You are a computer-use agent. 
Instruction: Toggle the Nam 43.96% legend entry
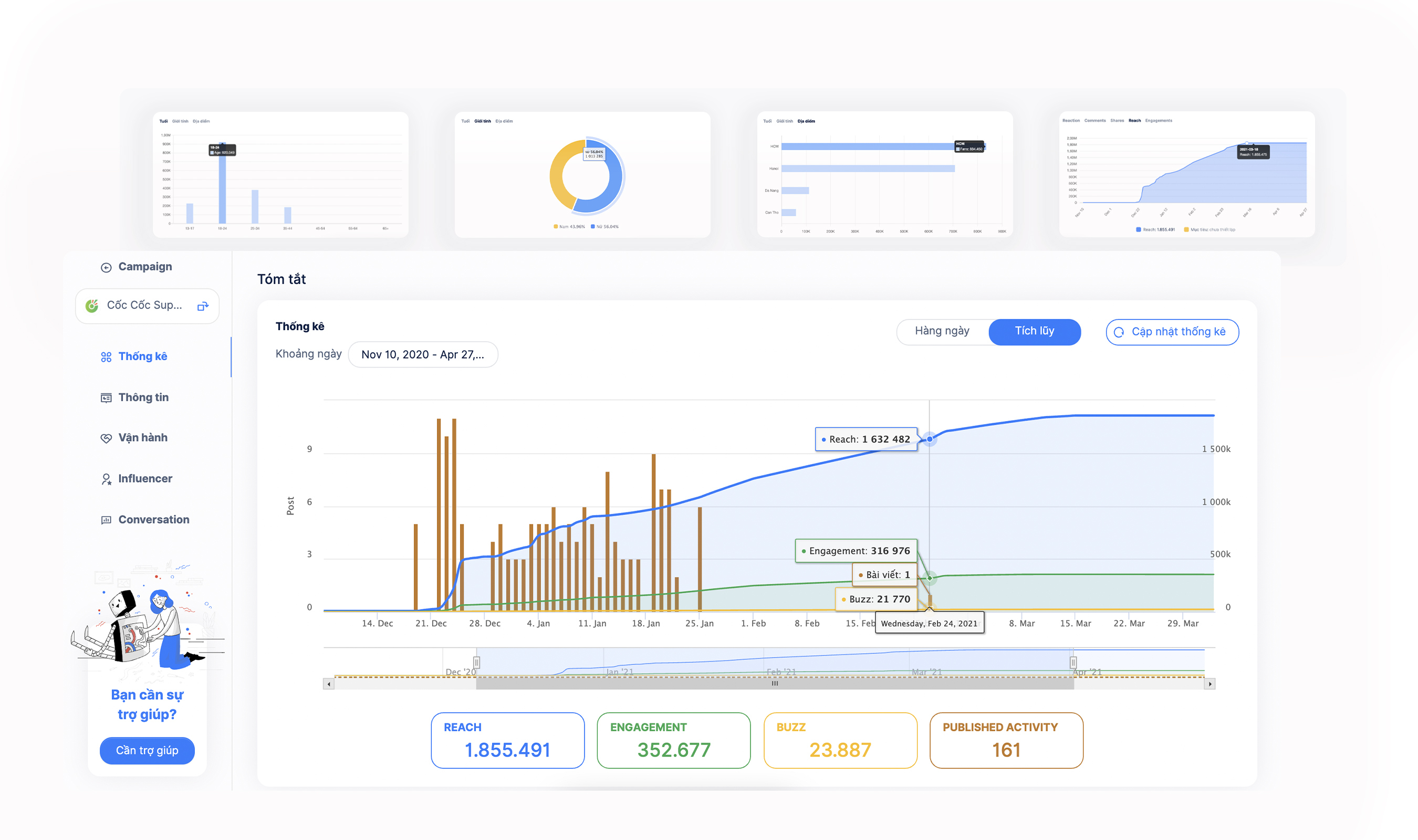569,226
